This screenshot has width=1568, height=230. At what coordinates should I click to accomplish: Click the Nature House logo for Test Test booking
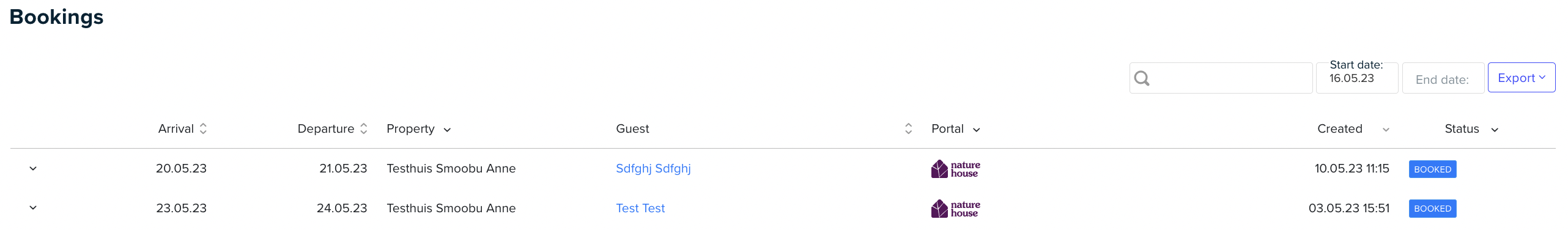[x=955, y=209]
